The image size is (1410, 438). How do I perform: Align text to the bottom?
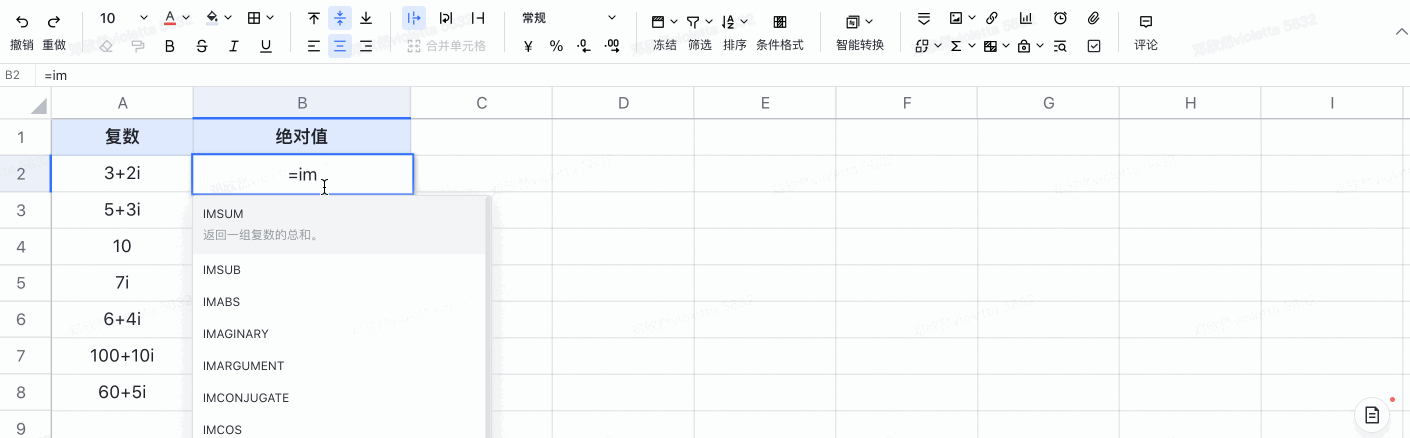point(366,18)
